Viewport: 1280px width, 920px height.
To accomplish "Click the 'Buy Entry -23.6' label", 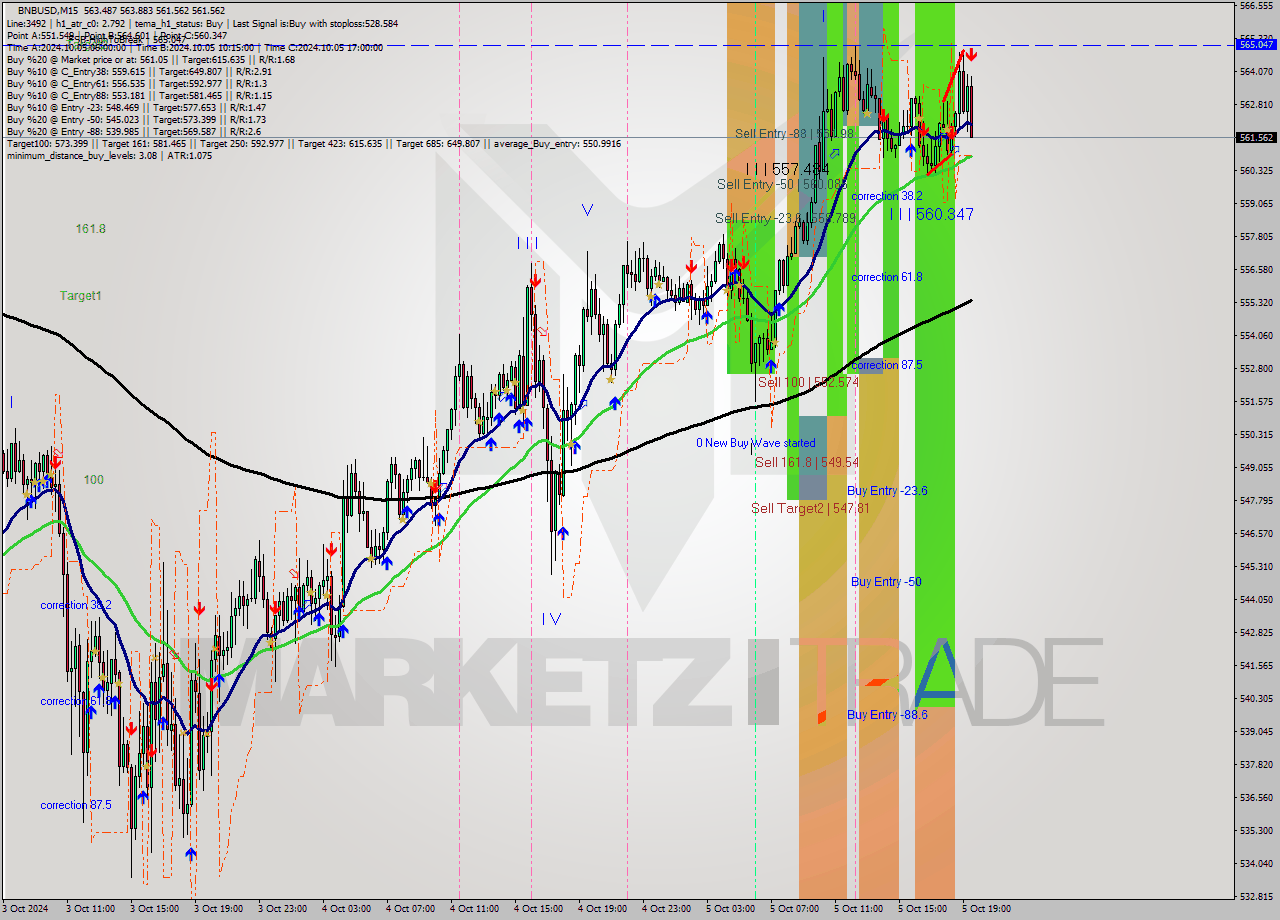I will (x=887, y=491).
